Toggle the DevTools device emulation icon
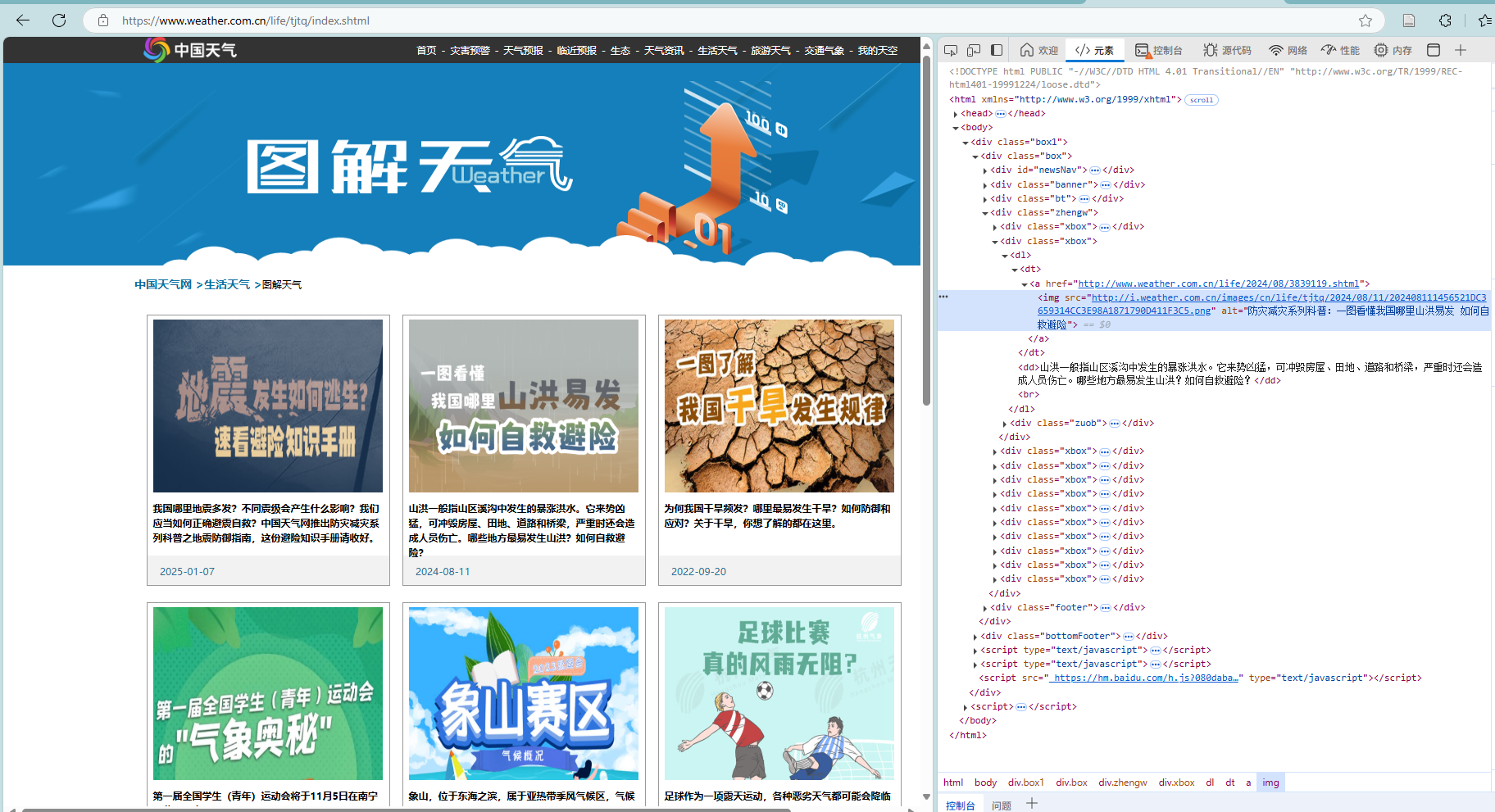This screenshot has width=1495, height=812. 974,50
